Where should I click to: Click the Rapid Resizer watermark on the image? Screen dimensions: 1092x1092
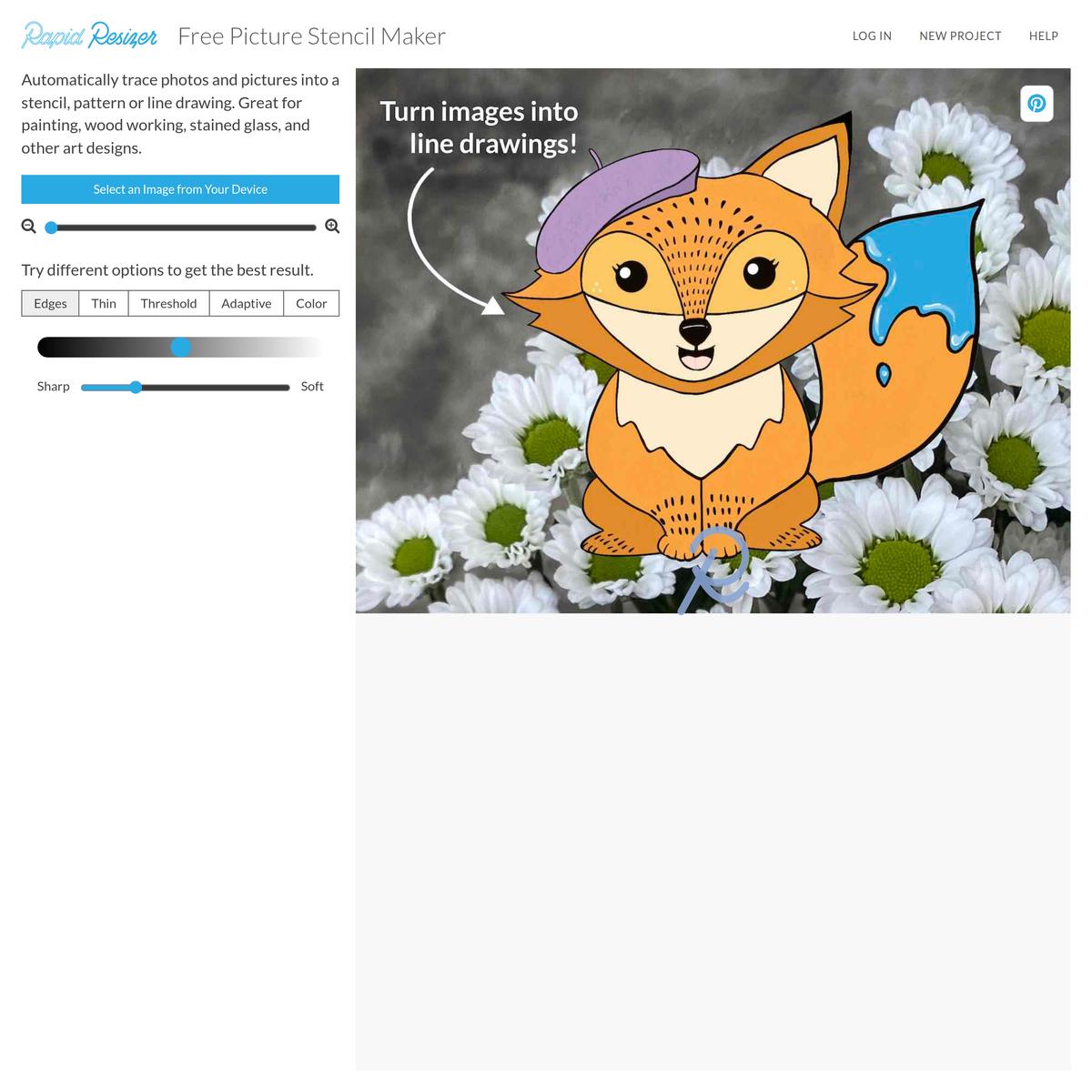click(x=714, y=570)
